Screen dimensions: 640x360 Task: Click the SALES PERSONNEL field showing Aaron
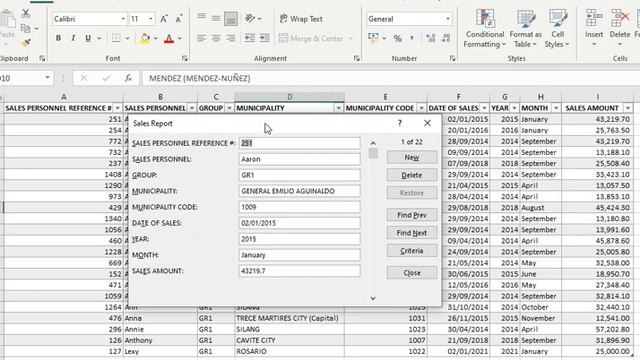(x=299, y=159)
